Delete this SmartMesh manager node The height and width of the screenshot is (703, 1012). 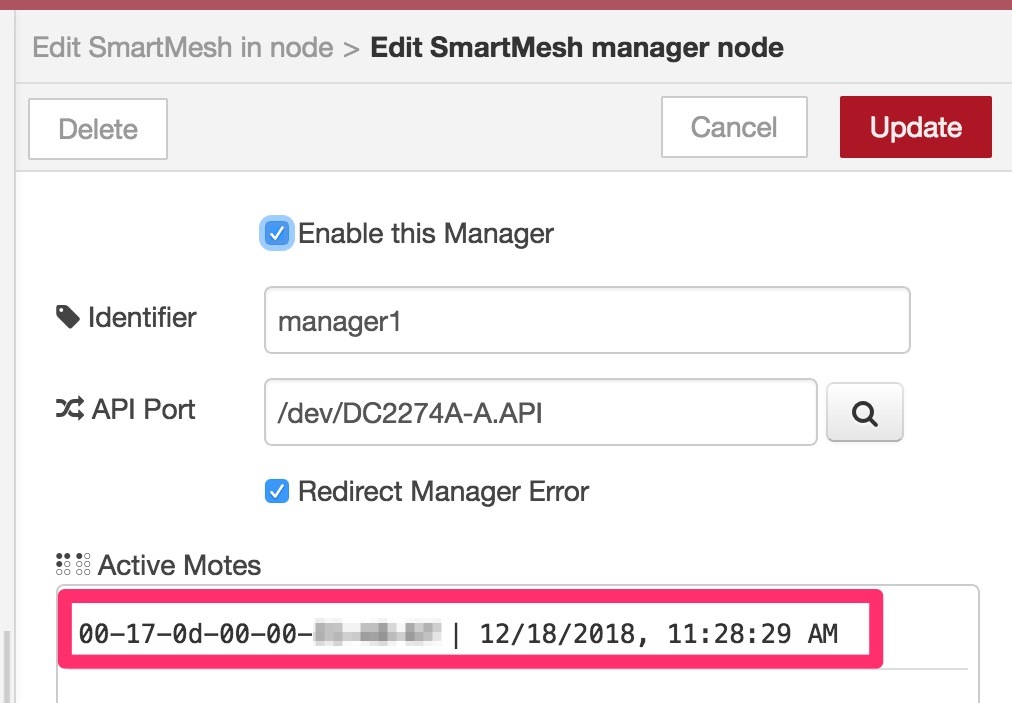click(x=98, y=129)
